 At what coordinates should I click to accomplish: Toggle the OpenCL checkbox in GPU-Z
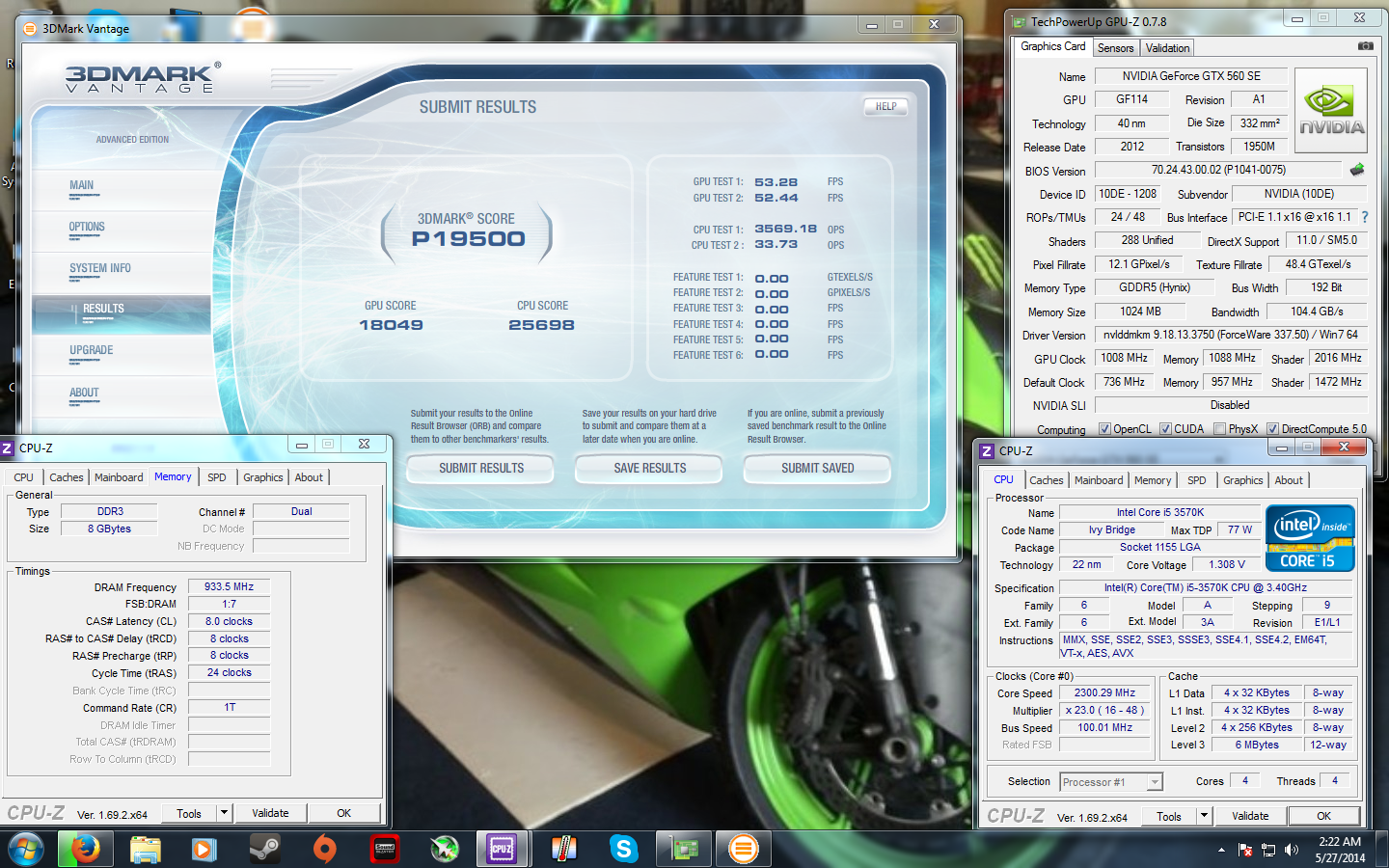coord(1104,429)
